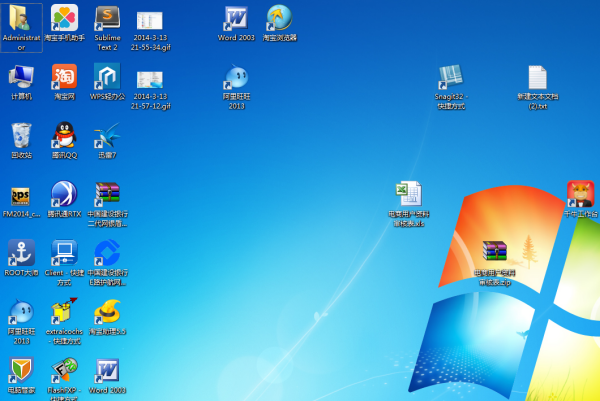Screen dimensions: 600x401
Task: Open 淘宝助理5.5 wizard hat icon
Action: (107, 317)
